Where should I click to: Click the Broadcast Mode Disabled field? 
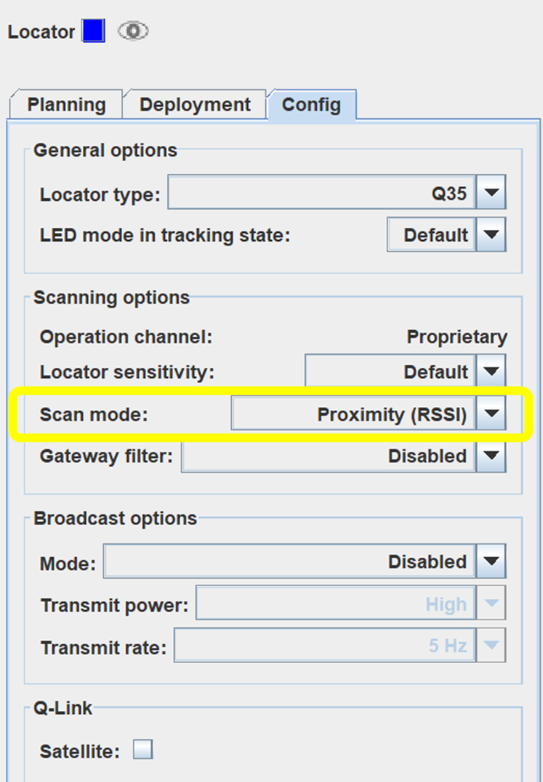(x=290, y=561)
